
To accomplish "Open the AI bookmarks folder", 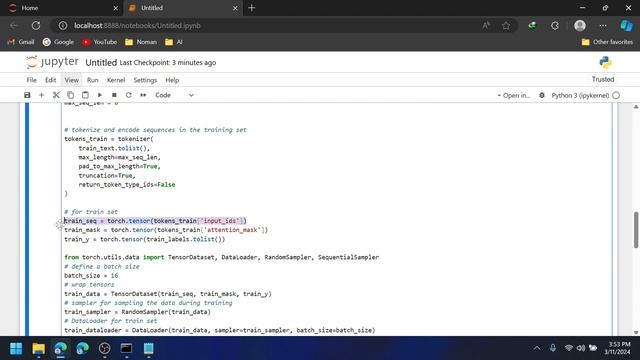I will tap(174, 42).
